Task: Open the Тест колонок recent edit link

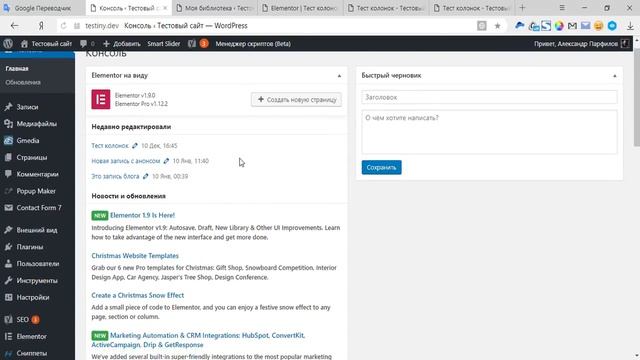Action: (110, 146)
